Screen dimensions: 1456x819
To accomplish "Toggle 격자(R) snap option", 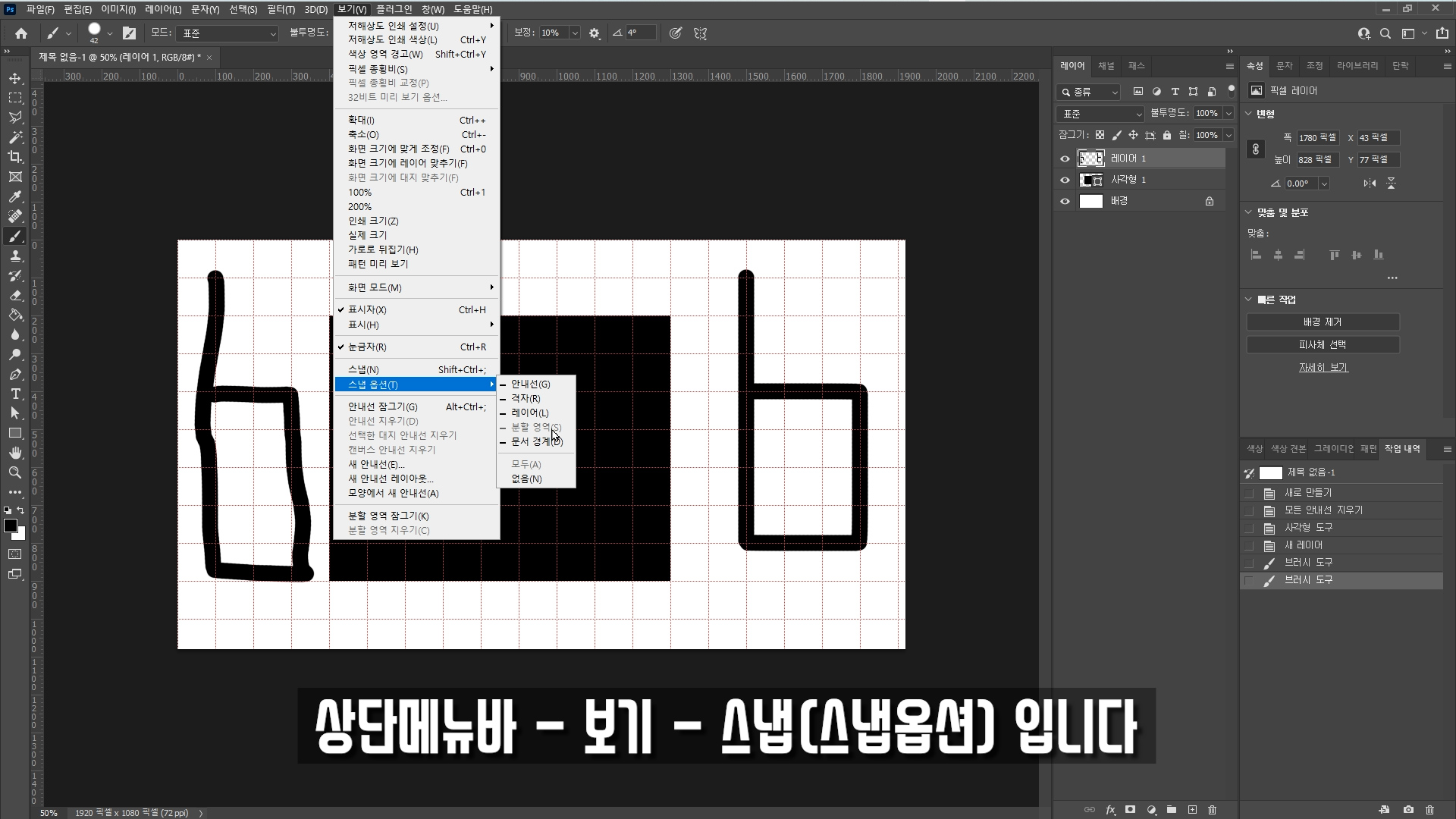I will [526, 398].
